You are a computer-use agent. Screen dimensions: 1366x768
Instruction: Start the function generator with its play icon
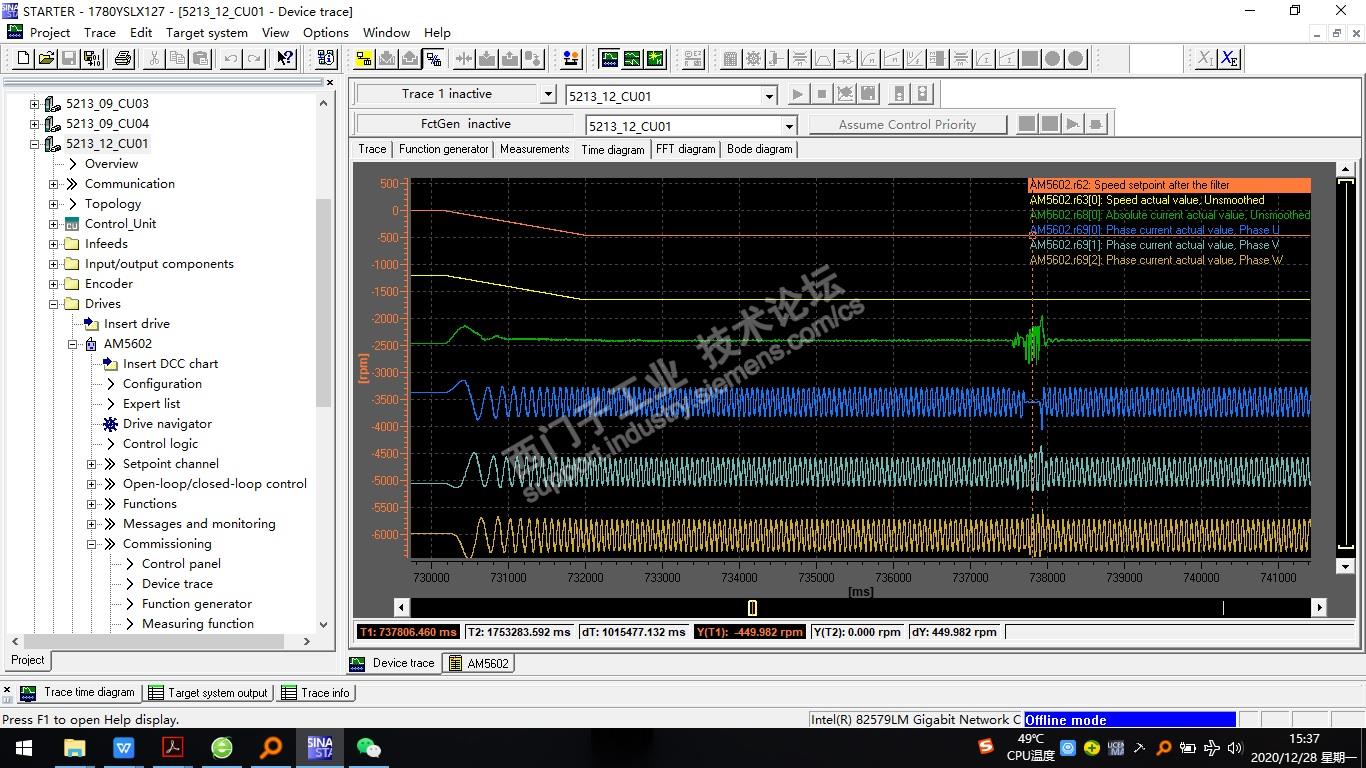1072,124
